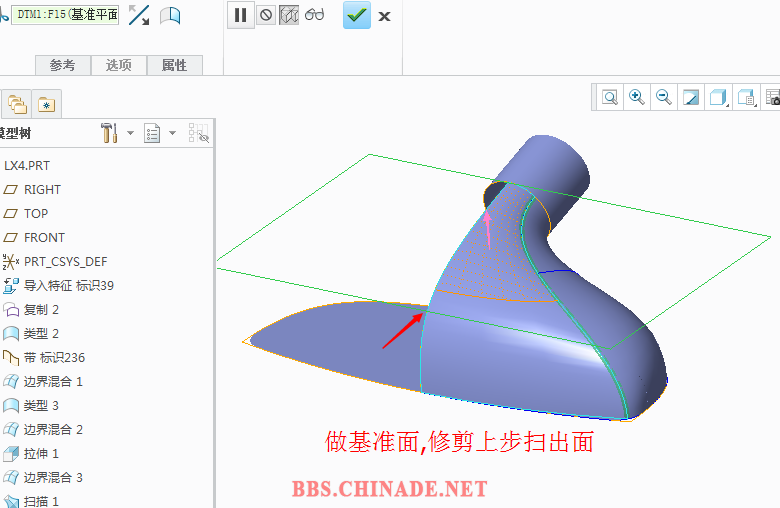Select the 扫描 1 sweep feature
Image resolution: width=780 pixels, height=508 pixels.
pos(31,501)
